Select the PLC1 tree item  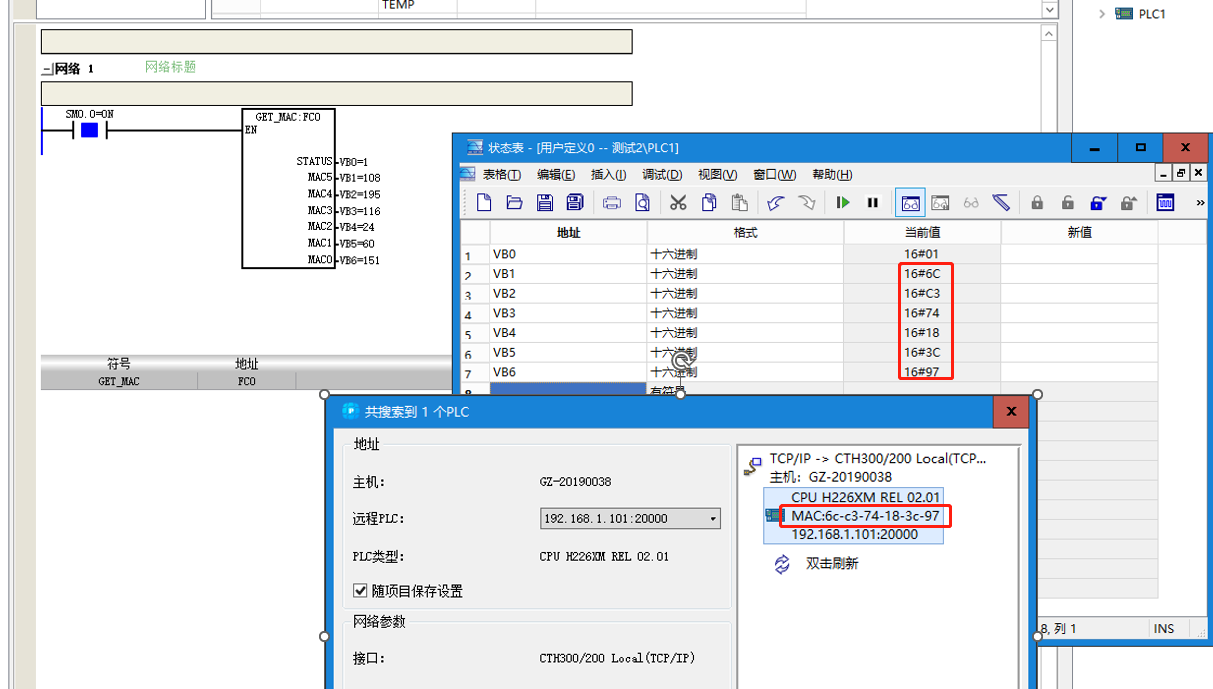1152,14
